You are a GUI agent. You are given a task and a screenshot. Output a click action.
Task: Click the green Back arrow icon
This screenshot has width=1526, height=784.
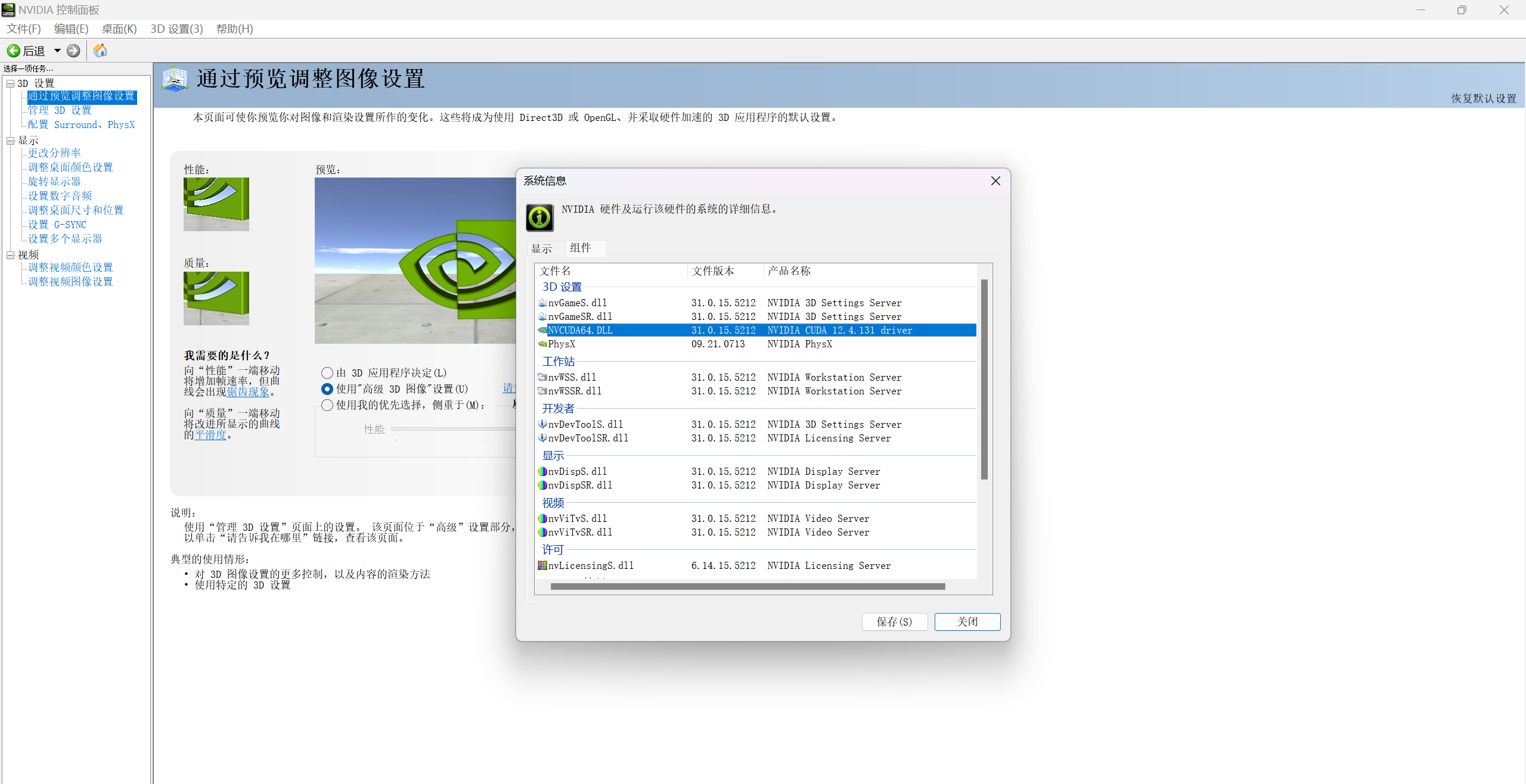tap(13, 51)
